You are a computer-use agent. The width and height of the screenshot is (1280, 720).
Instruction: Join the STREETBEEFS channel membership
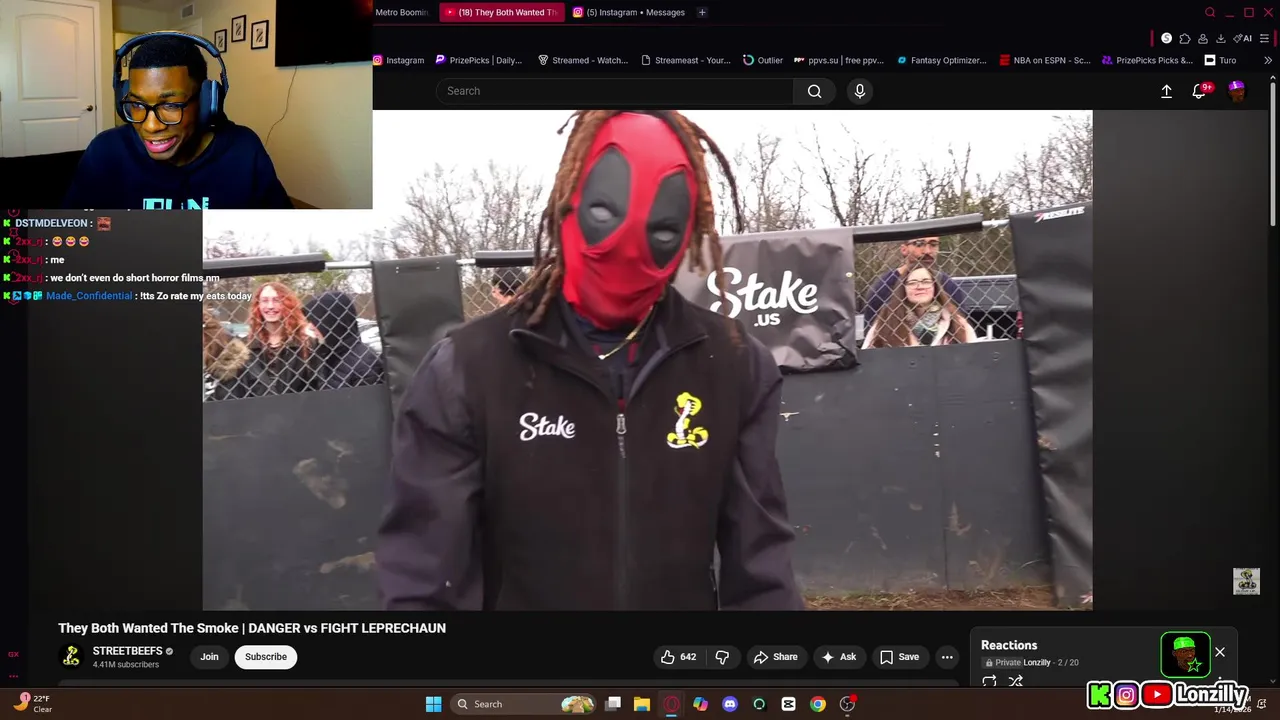pos(209,657)
